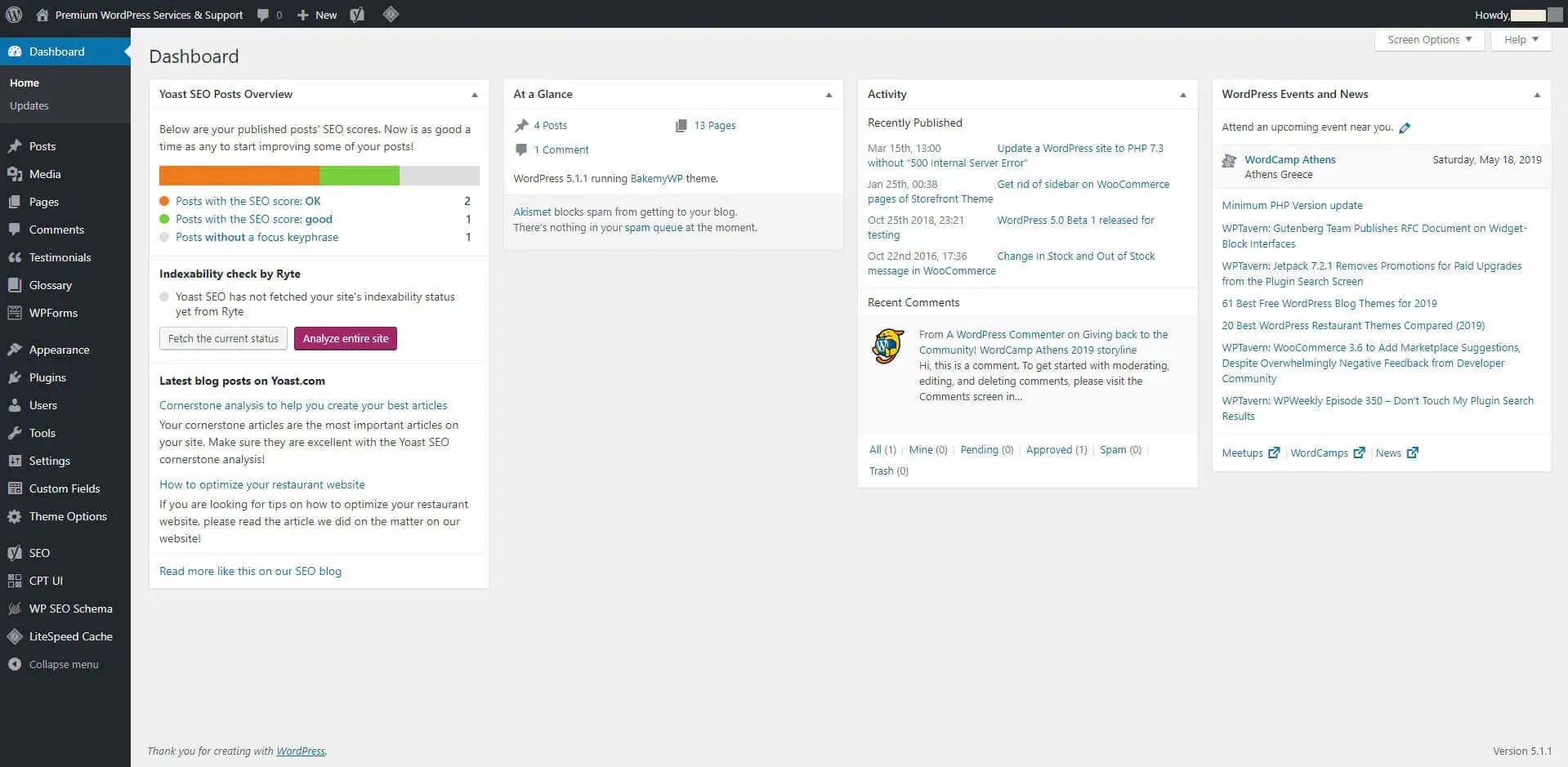Screen dimensions: 1568x767
Task: Open the Updates submenu item
Action: [x=29, y=105]
